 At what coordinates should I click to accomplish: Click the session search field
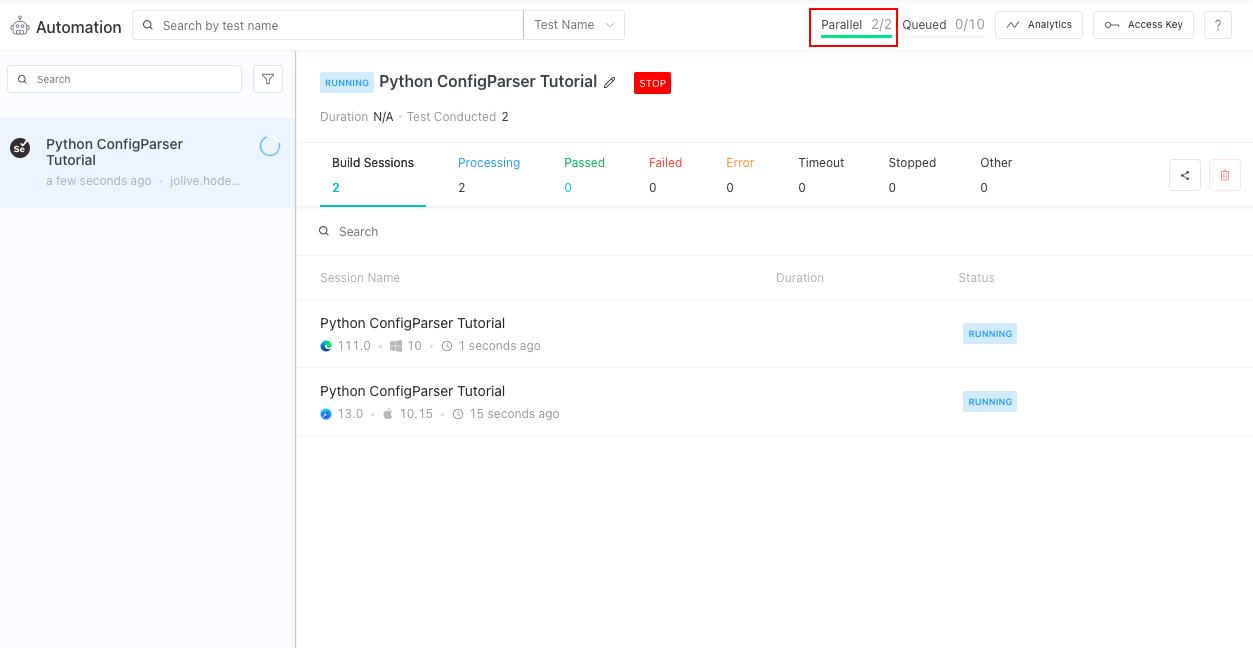click(500, 231)
